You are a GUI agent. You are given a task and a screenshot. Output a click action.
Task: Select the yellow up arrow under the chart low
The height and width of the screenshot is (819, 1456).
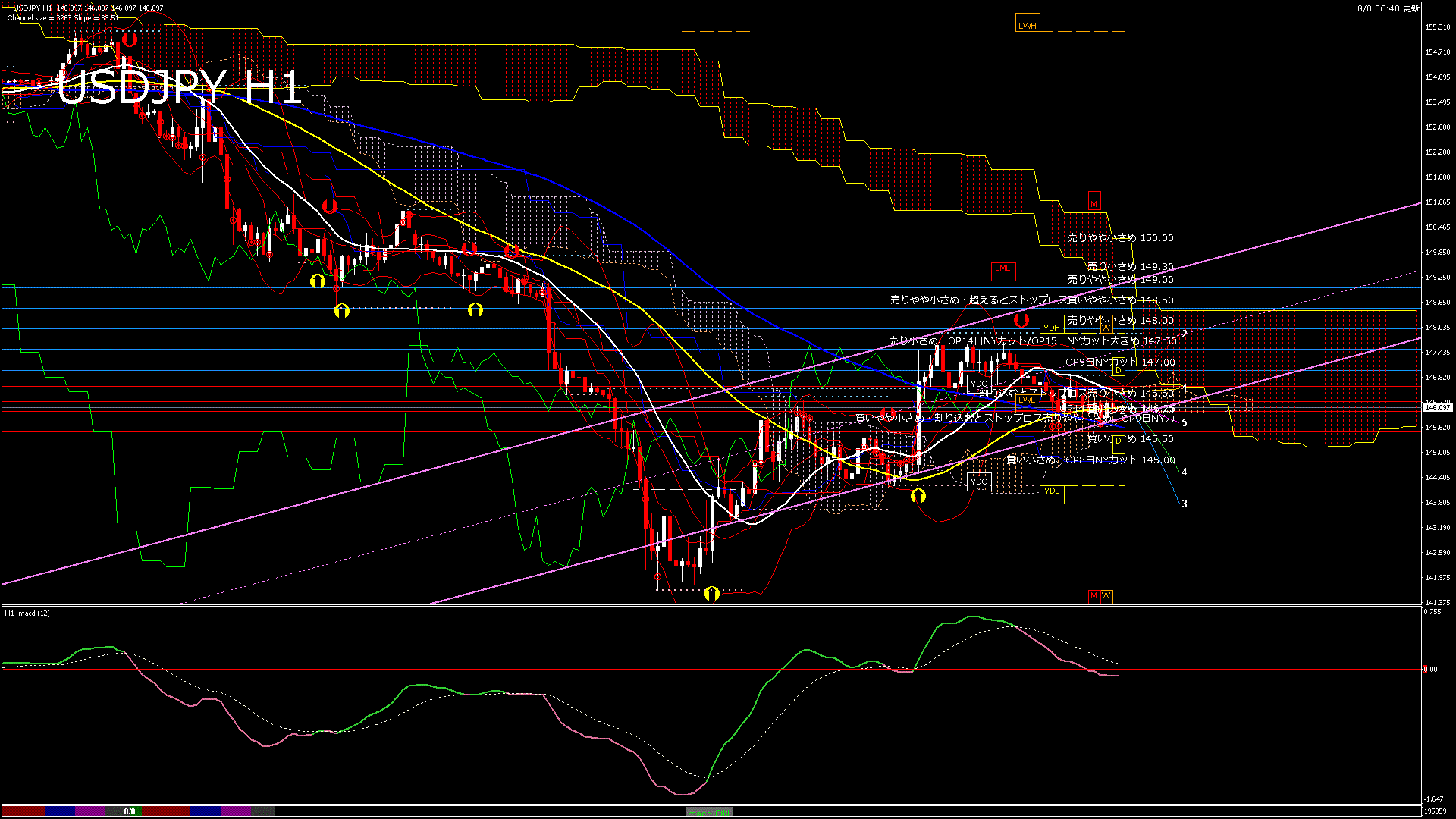(x=711, y=594)
